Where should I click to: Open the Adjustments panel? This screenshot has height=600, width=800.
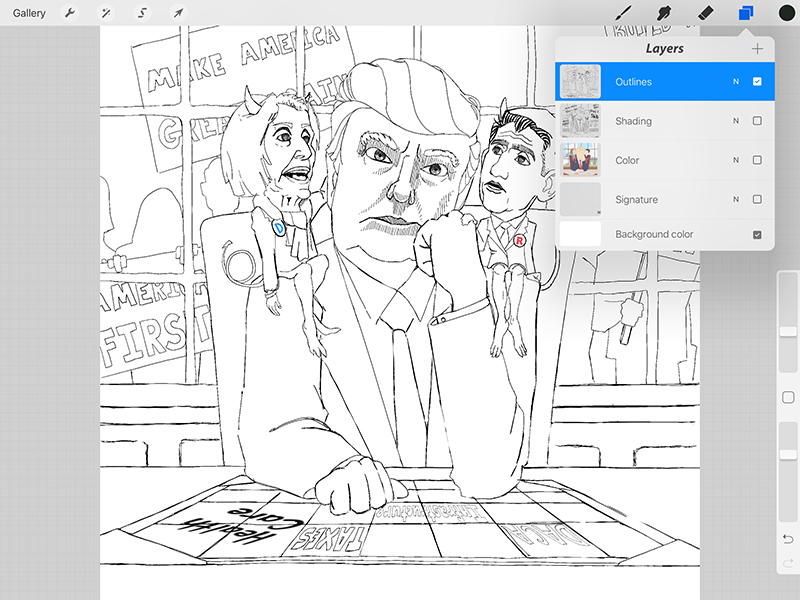105,13
